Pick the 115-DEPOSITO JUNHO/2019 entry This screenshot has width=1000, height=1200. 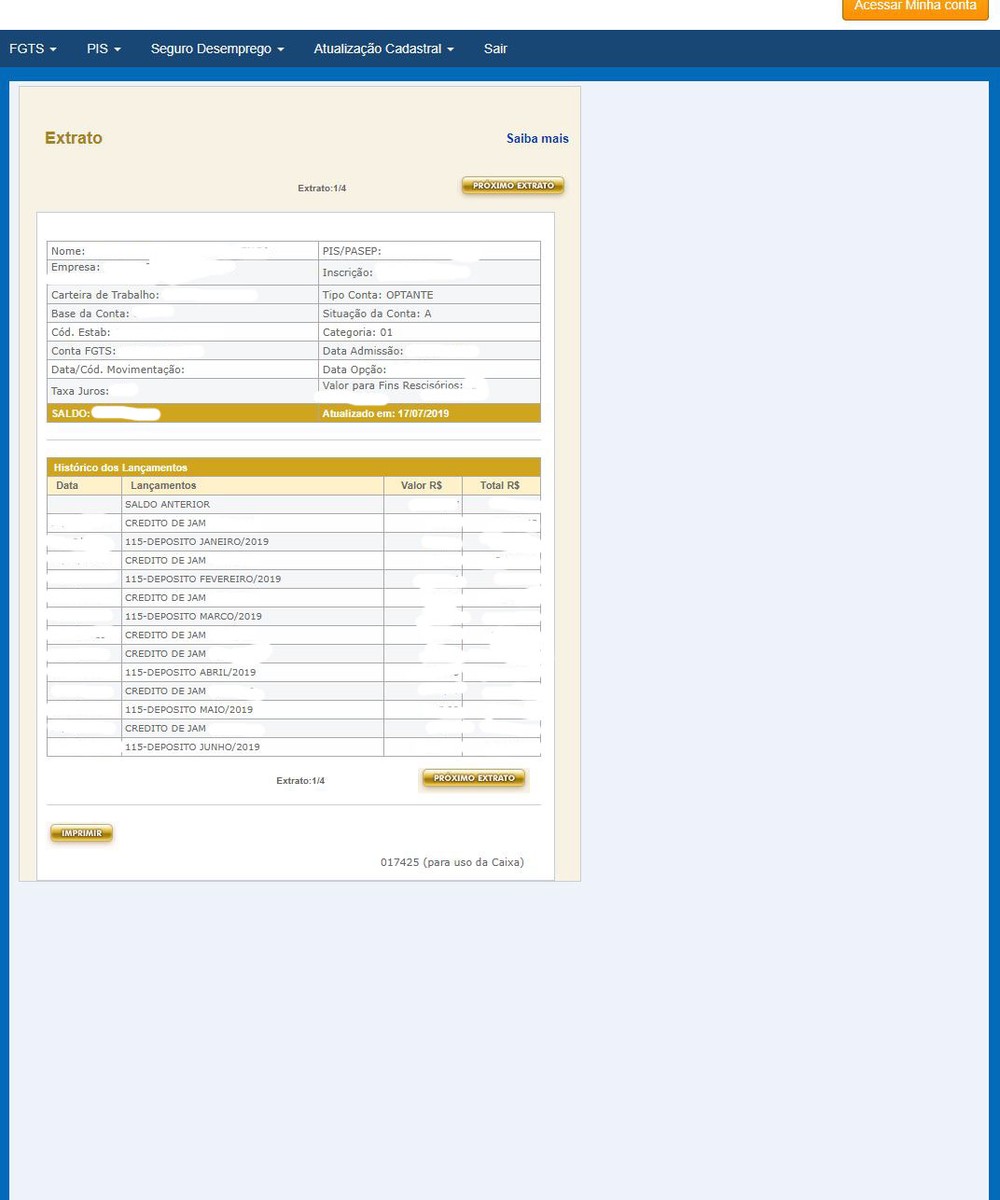(x=192, y=747)
